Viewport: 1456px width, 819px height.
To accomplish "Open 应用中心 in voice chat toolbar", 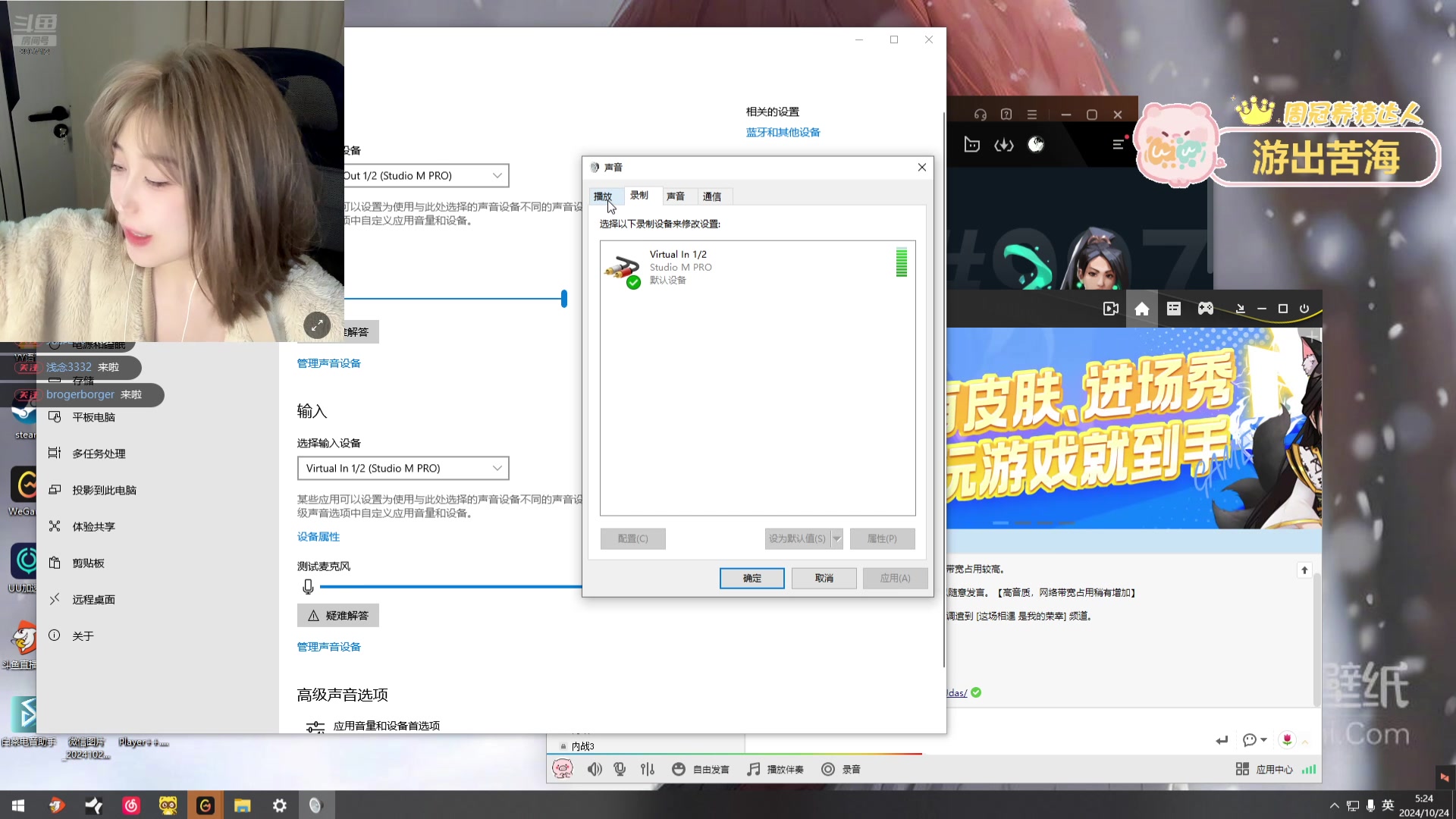I will (1264, 769).
